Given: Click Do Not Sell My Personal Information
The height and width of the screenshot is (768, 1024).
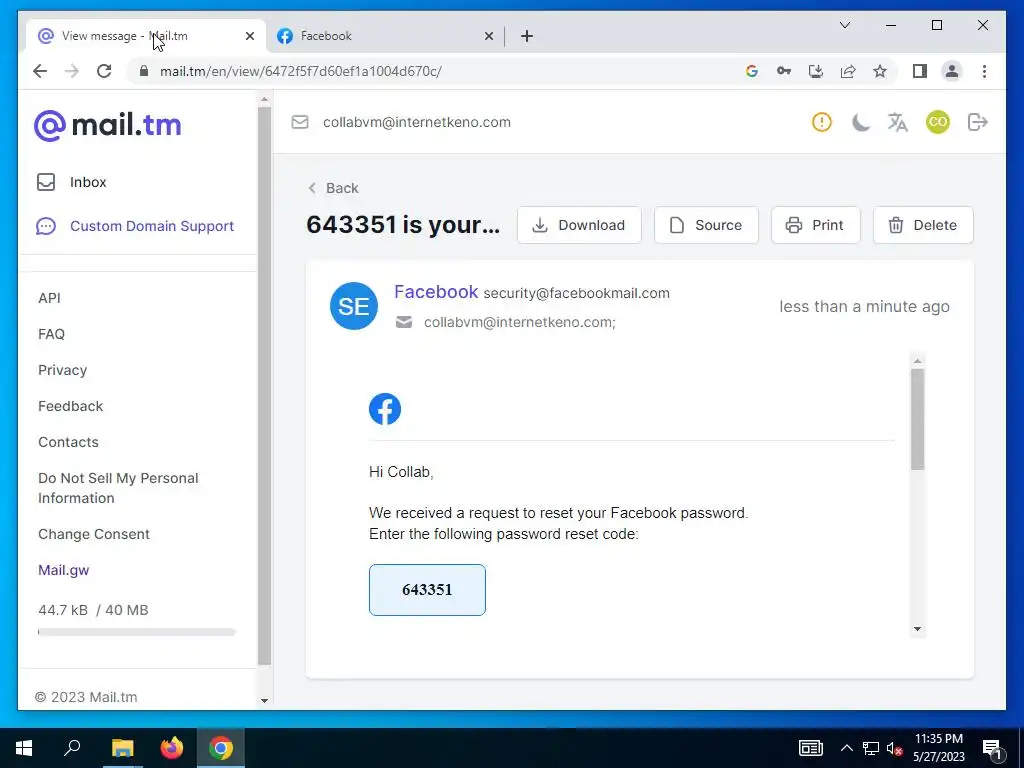Looking at the screenshot, I should [x=118, y=488].
